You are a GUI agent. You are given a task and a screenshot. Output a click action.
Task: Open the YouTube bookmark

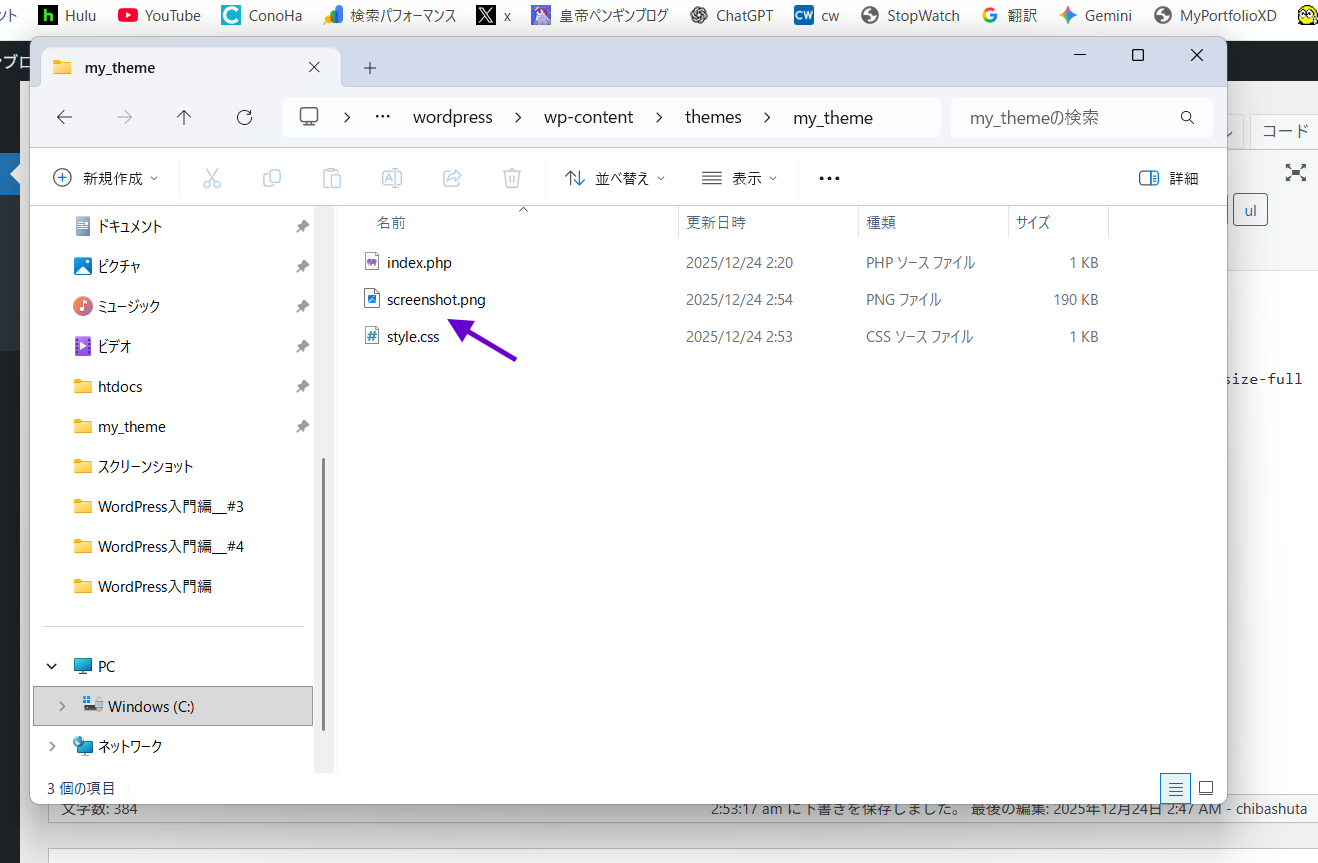159,15
